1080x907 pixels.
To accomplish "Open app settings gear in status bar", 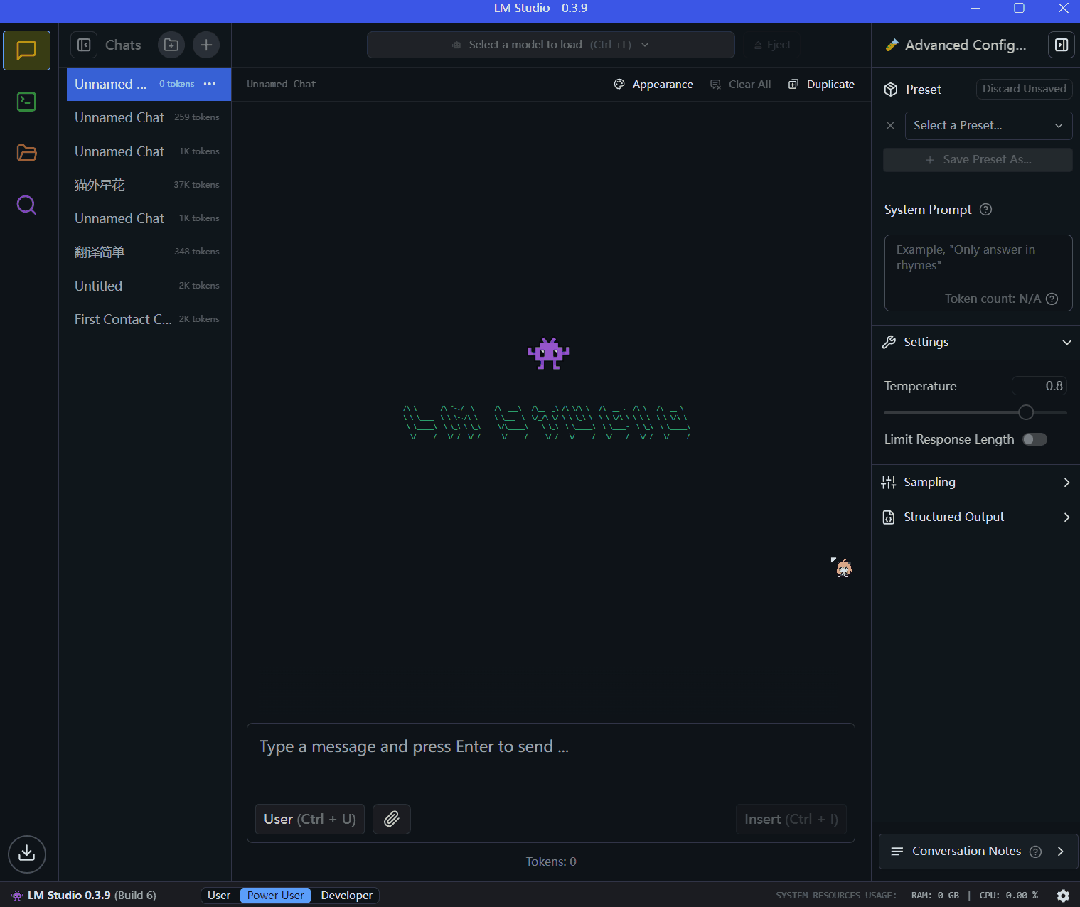I will (1063, 895).
